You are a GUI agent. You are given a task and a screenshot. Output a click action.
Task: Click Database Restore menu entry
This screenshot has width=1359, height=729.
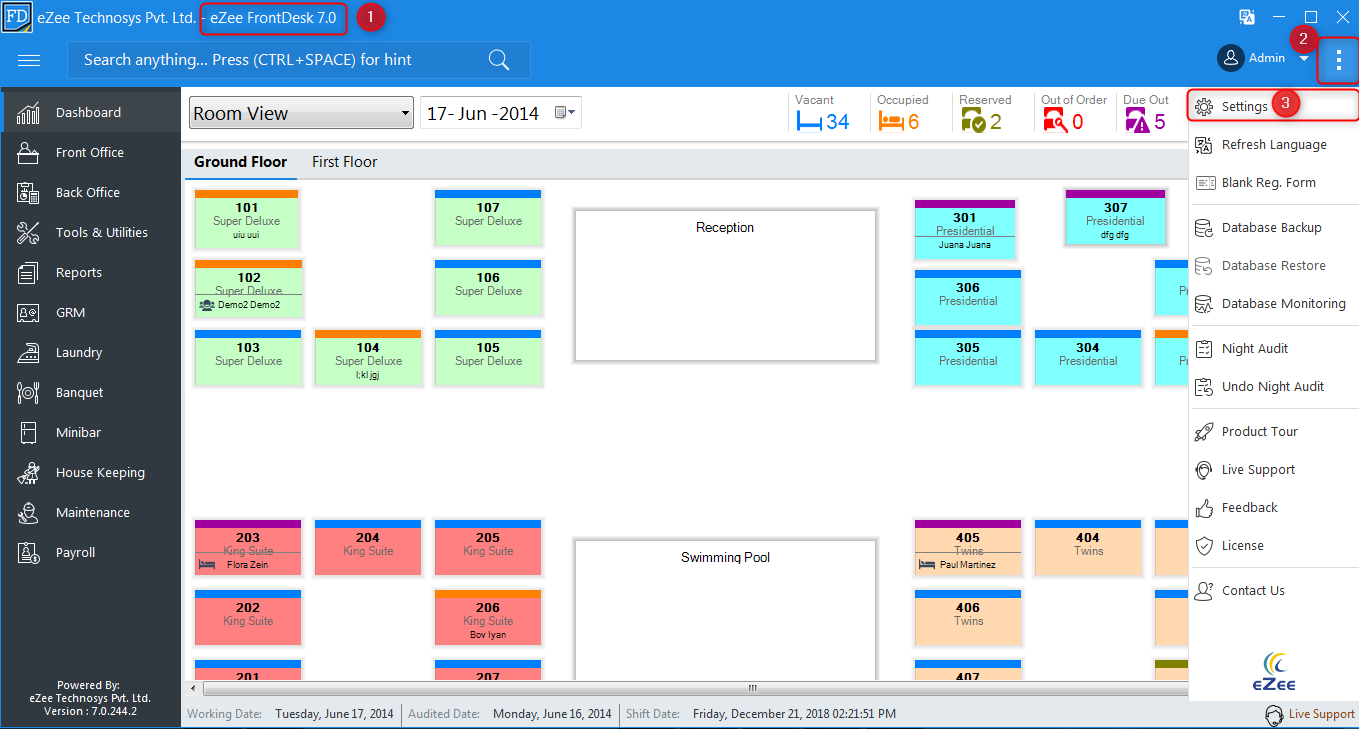[x=1274, y=266]
